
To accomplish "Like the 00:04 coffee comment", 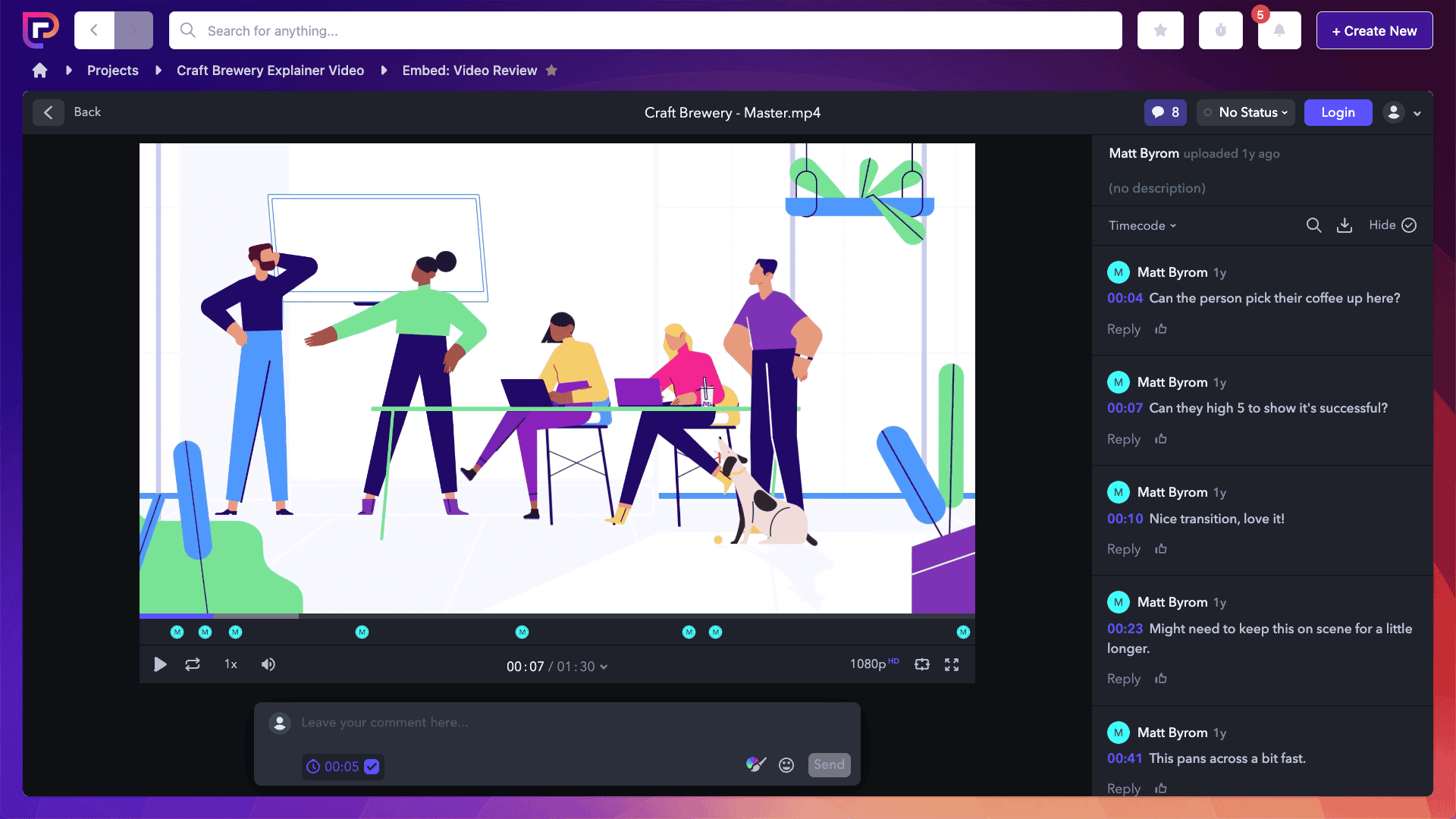I will (x=1161, y=329).
